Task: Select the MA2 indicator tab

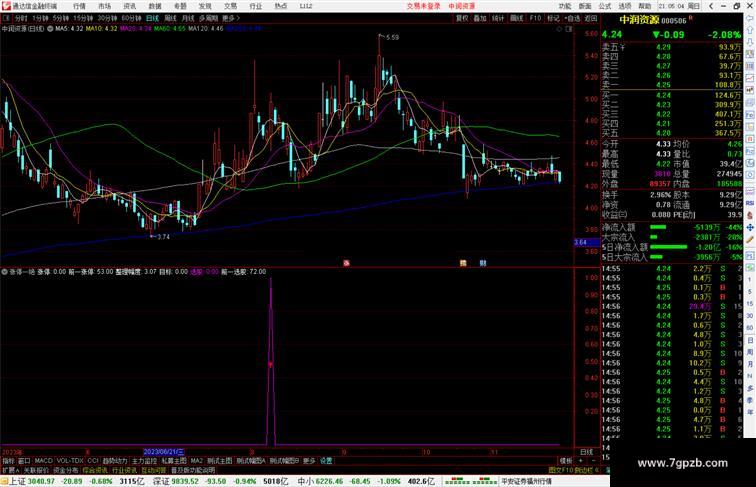Action: 196,461
